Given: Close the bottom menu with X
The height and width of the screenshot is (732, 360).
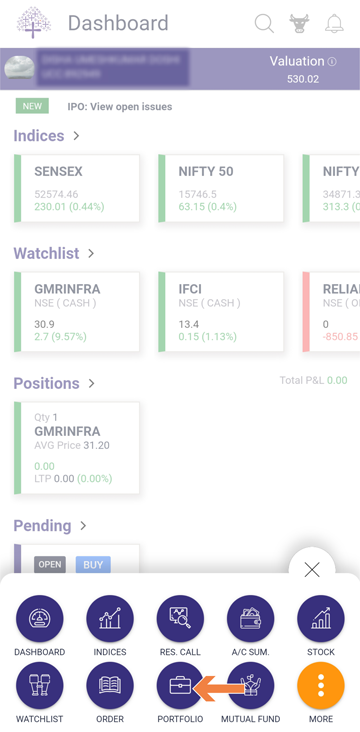Looking at the screenshot, I should click(x=312, y=570).
